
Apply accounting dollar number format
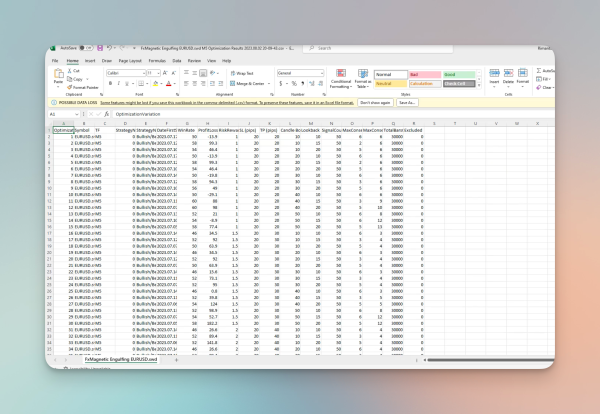[x=281, y=83]
